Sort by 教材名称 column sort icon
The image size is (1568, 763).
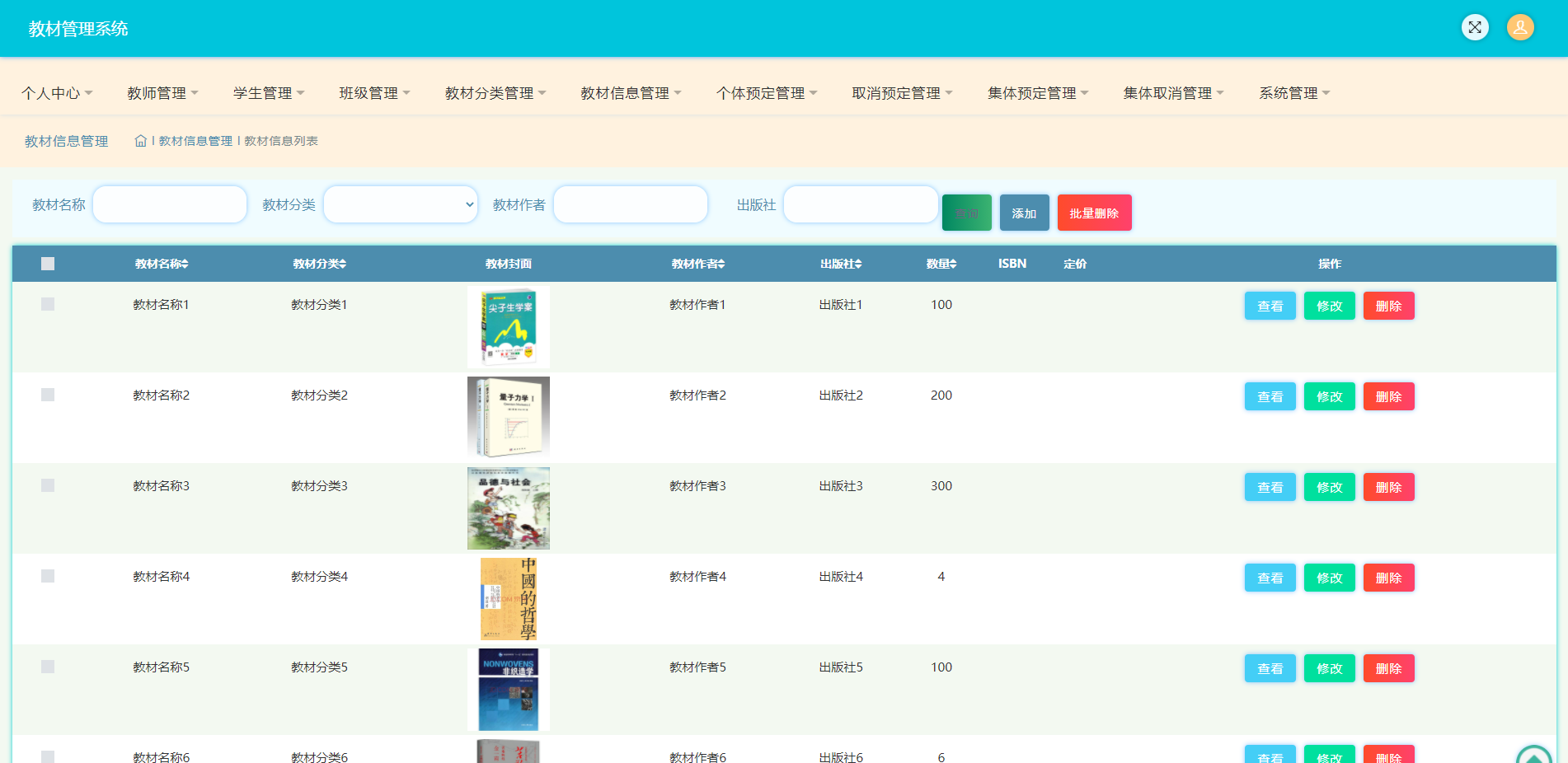coord(185,264)
